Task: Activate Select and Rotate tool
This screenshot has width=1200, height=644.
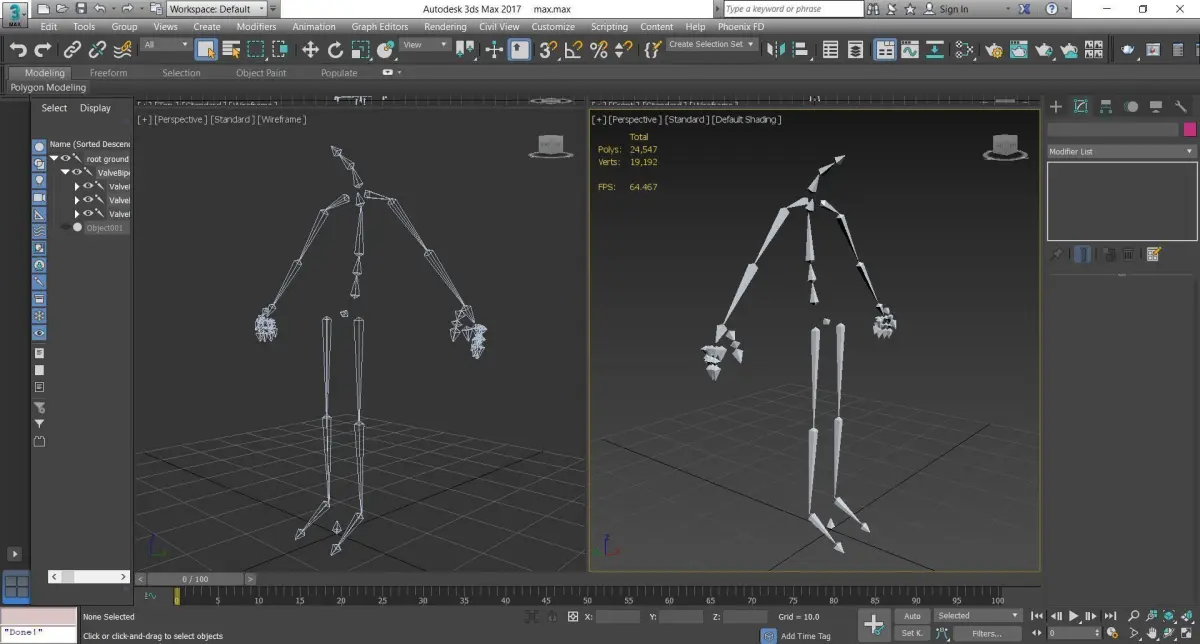Action: pyautogui.click(x=335, y=49)
